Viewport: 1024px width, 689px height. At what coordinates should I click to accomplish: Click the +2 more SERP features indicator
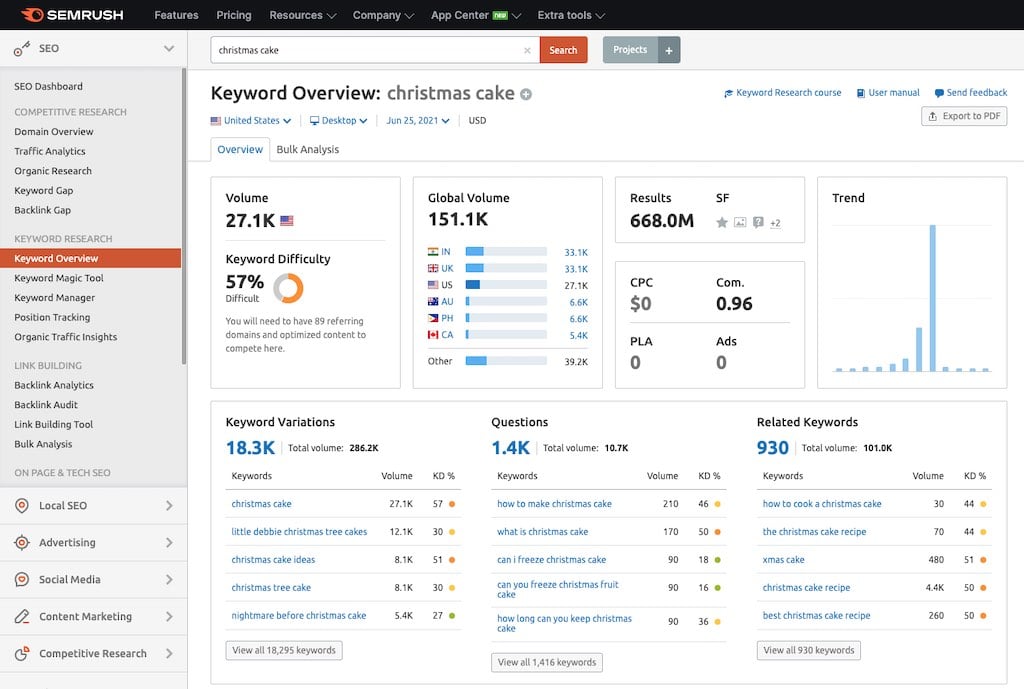[775, 223]
